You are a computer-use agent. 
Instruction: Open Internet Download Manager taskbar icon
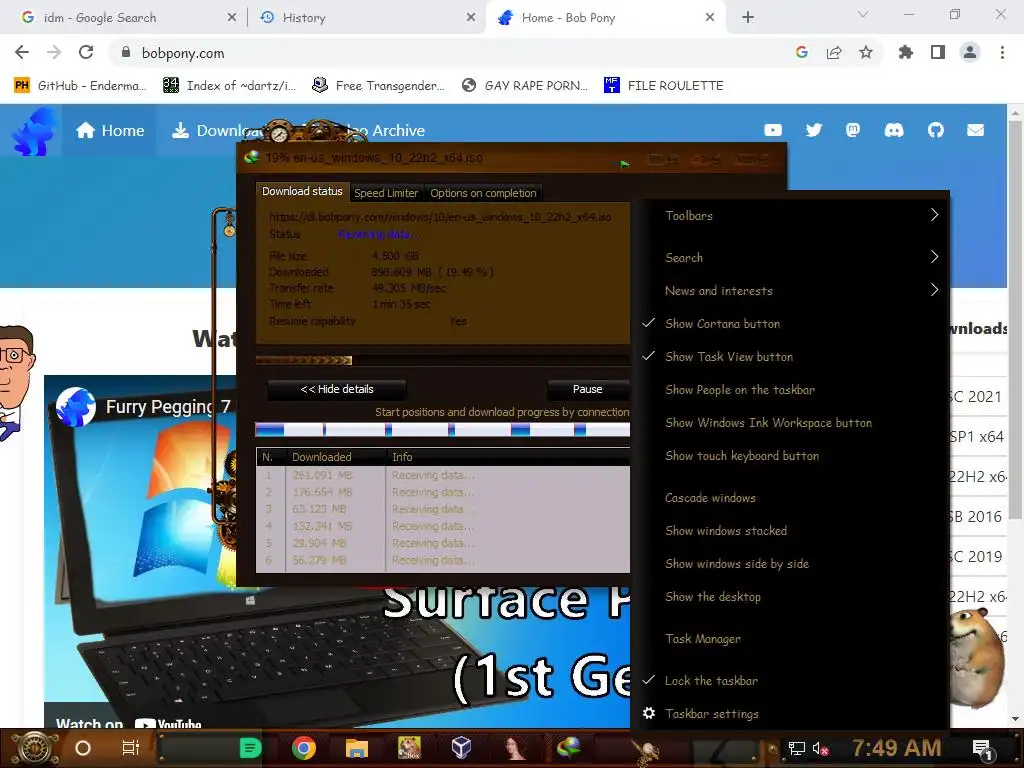click(x=568, y=748)
